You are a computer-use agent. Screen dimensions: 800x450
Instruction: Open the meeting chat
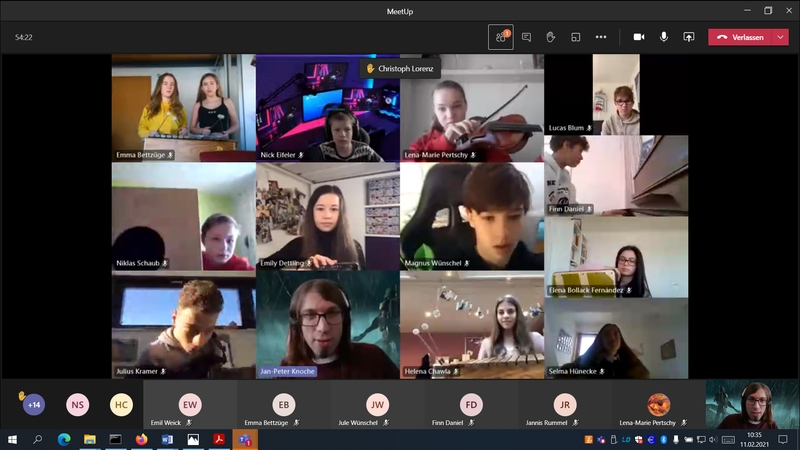click(x=526, y=37)
